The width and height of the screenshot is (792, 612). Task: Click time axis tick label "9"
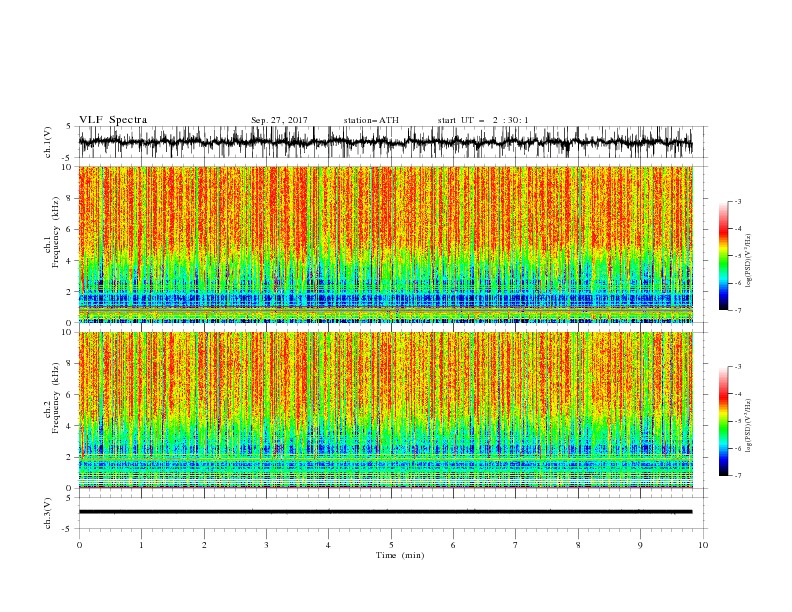click(640, 545)
